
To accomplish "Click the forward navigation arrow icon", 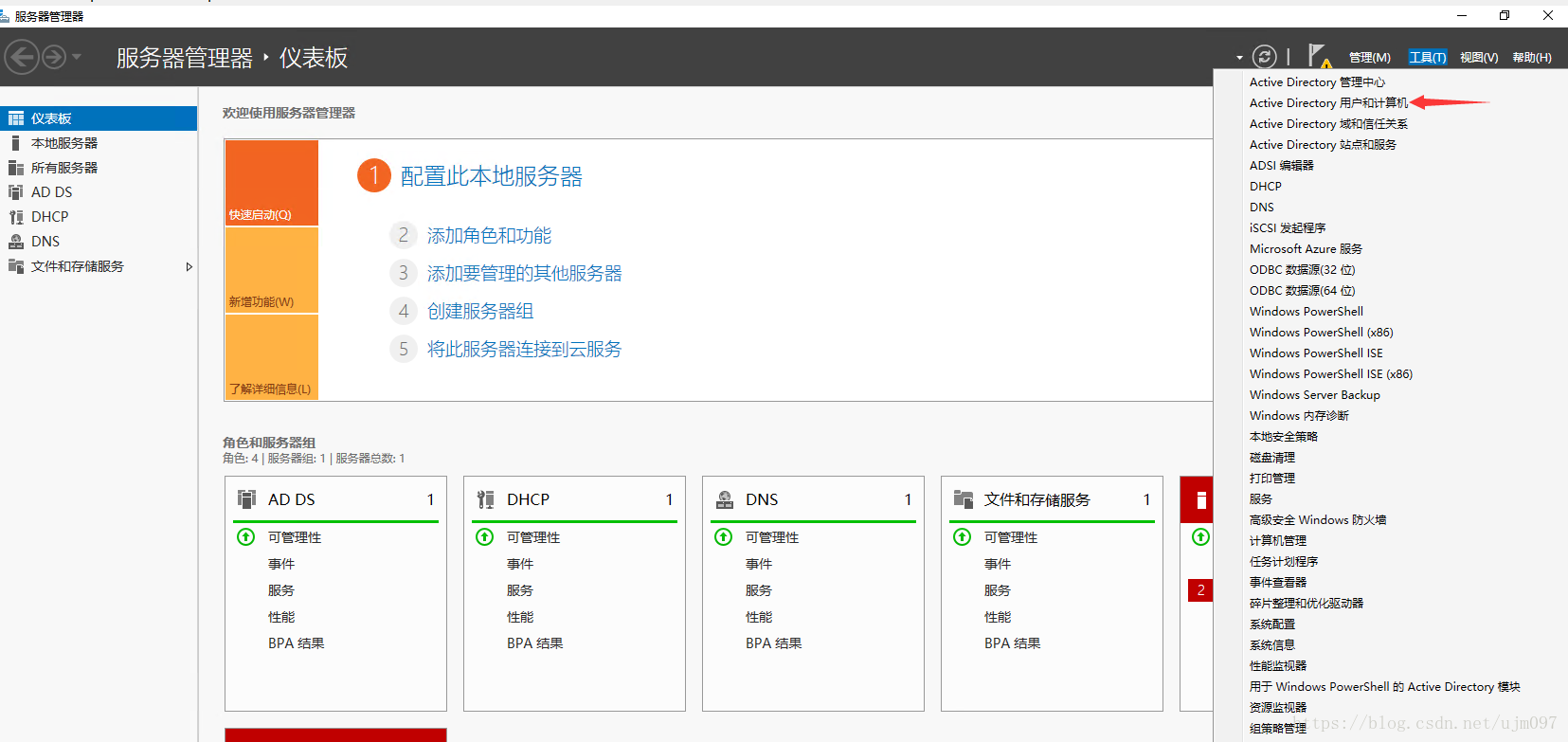I will coord(55,58).
